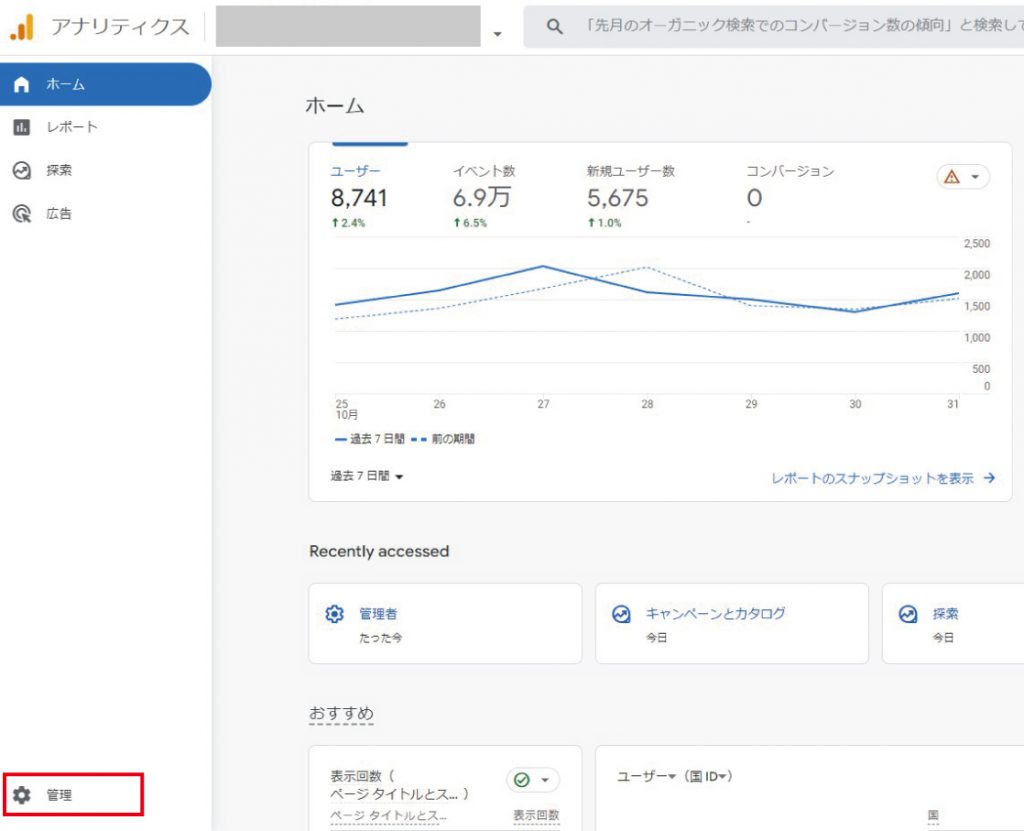Click the ↑2.4% change indicator

348,223
